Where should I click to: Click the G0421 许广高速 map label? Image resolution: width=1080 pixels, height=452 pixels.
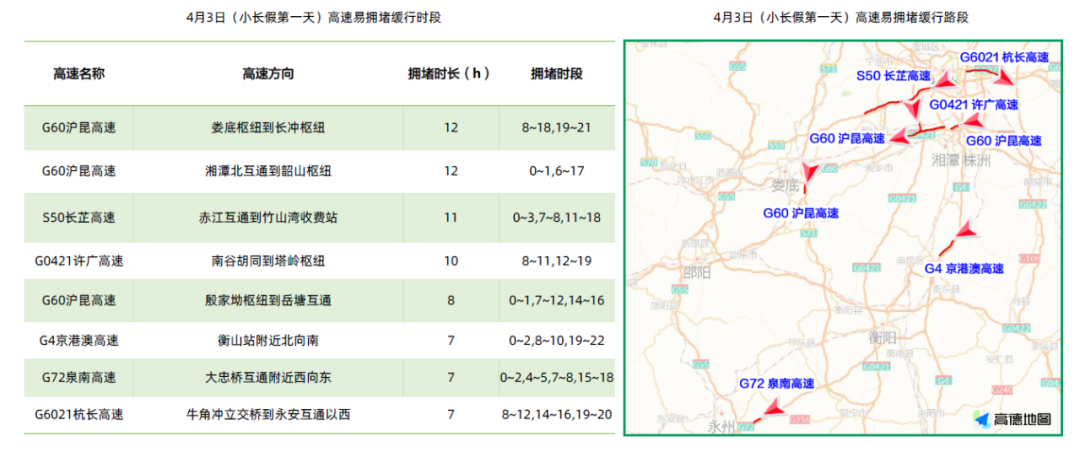click(x=972, y=105)
